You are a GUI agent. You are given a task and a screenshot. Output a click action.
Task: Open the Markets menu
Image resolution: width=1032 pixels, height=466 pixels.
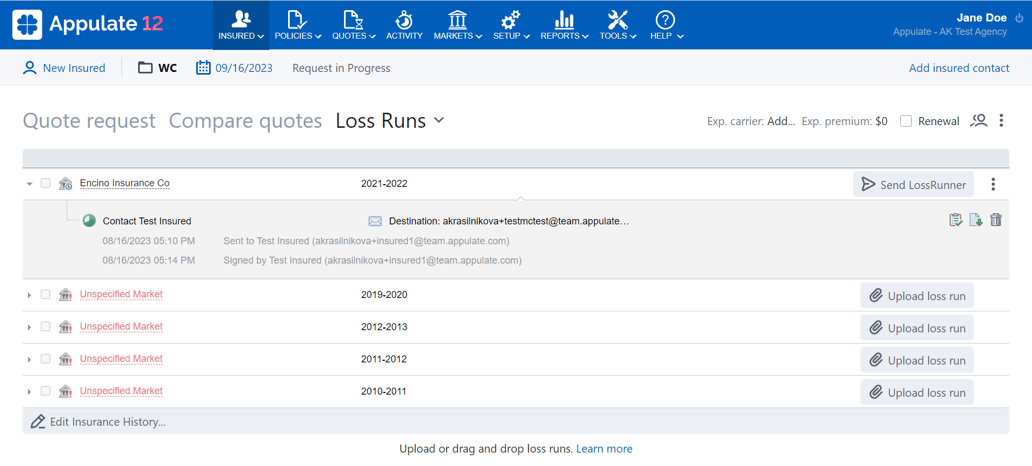coord(457,24)
